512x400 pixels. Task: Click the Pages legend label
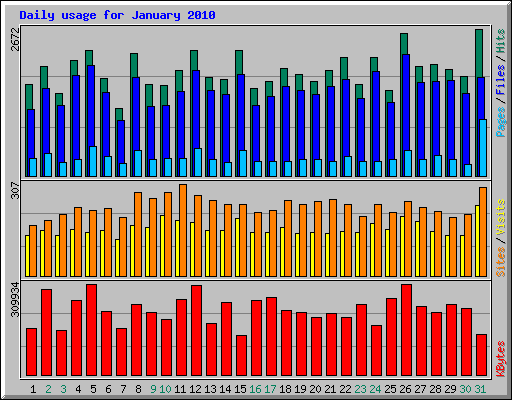click(500, 122)
